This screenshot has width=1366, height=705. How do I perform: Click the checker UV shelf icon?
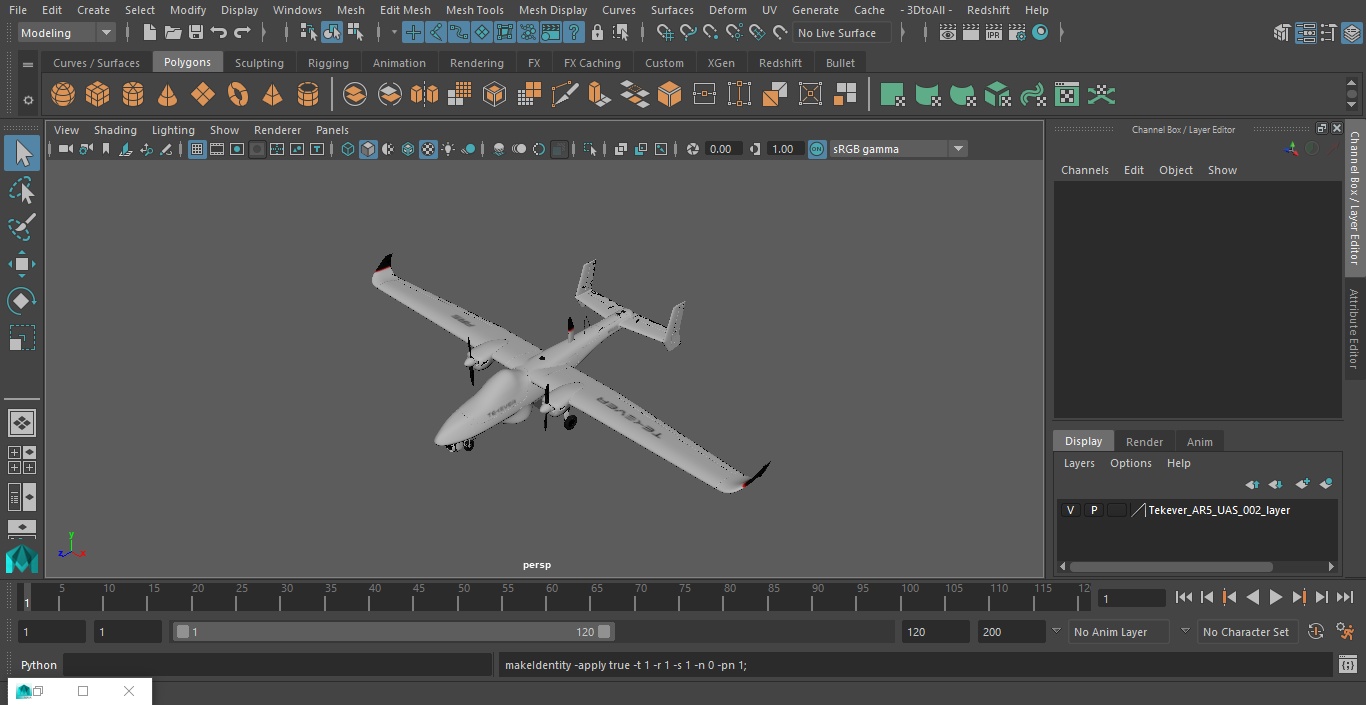click(1067, 95)
